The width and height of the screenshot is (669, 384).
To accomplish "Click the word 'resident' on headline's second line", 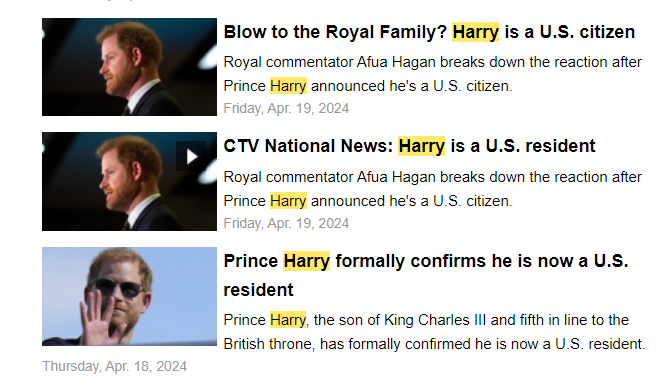I will point(259,290).
